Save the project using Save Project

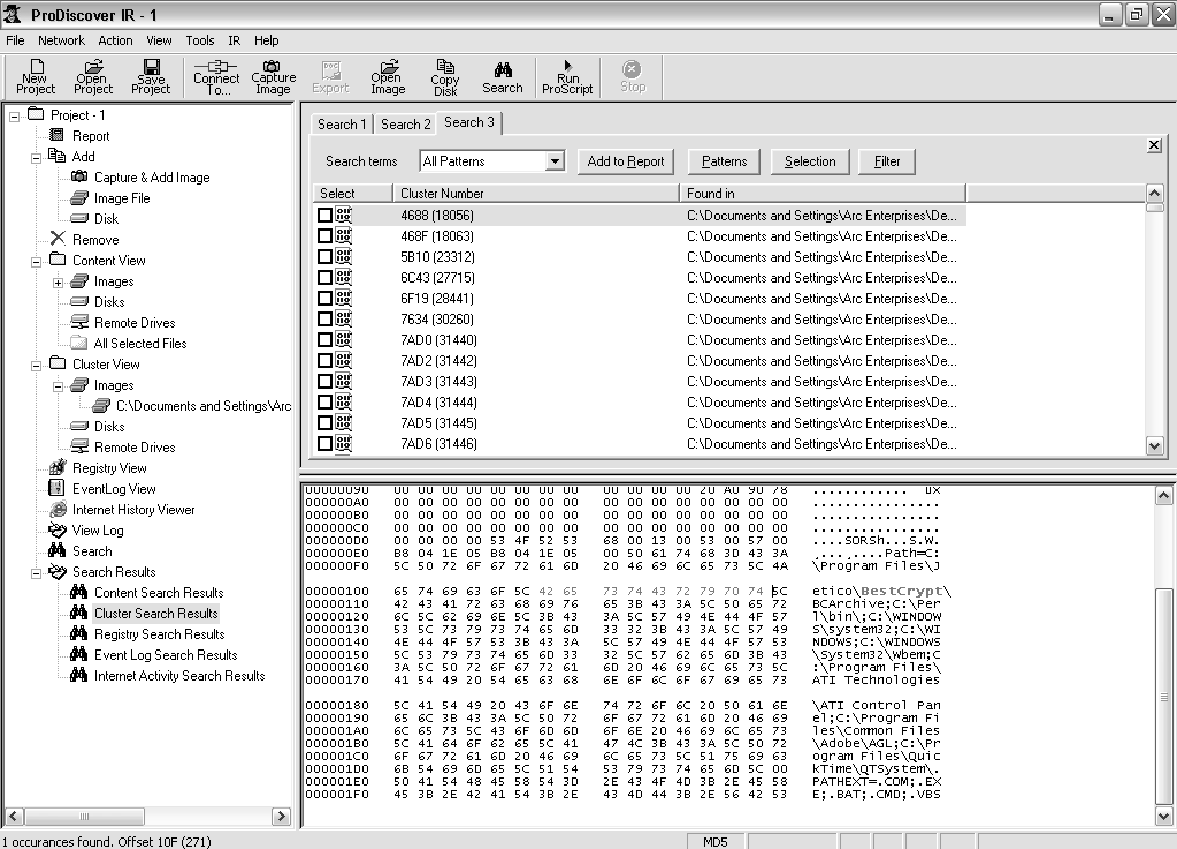pos(151,77)
